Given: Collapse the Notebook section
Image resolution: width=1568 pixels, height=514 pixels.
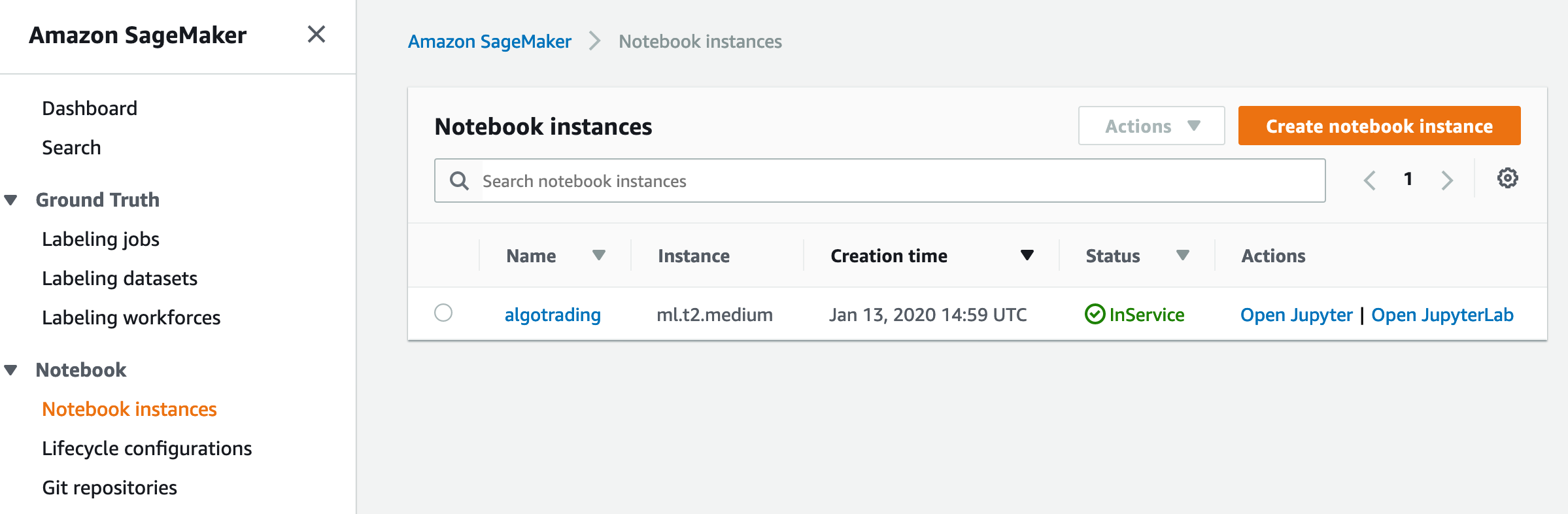Looking at the screenshot, I should click(11, 370).
